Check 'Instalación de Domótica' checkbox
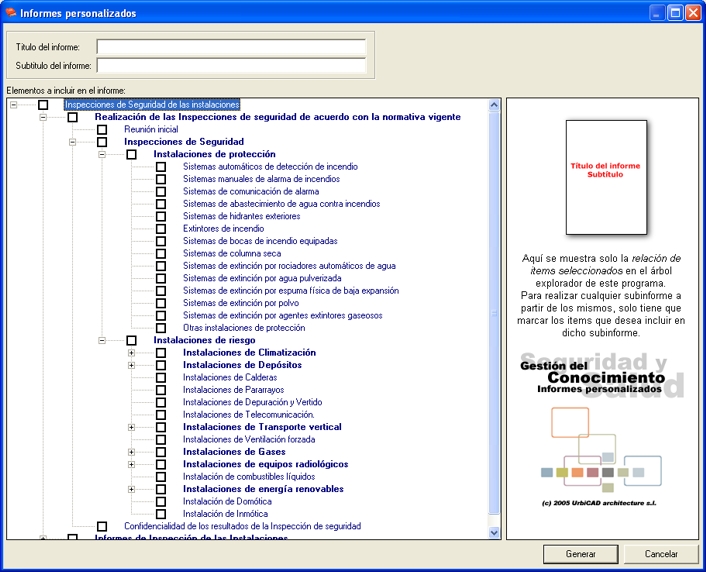 click(x=161, y=501)
